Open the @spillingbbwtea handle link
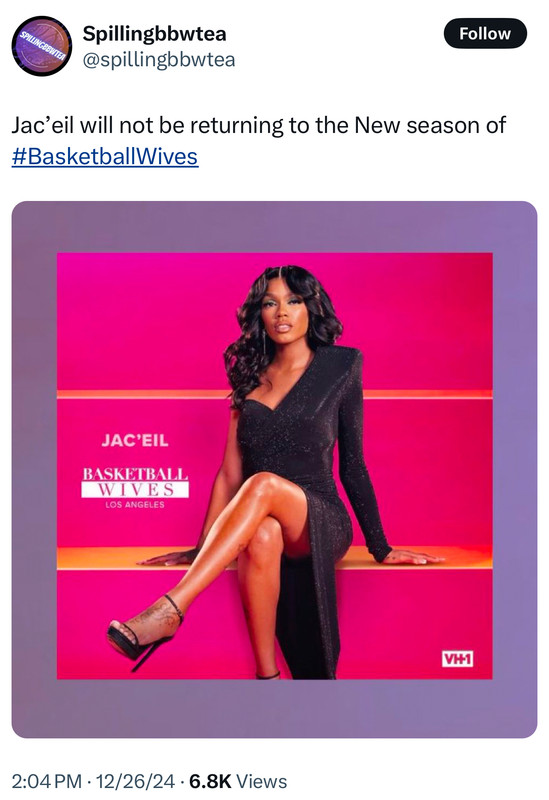This screenshot has height=800, width=549. click(x=159, y=60)
